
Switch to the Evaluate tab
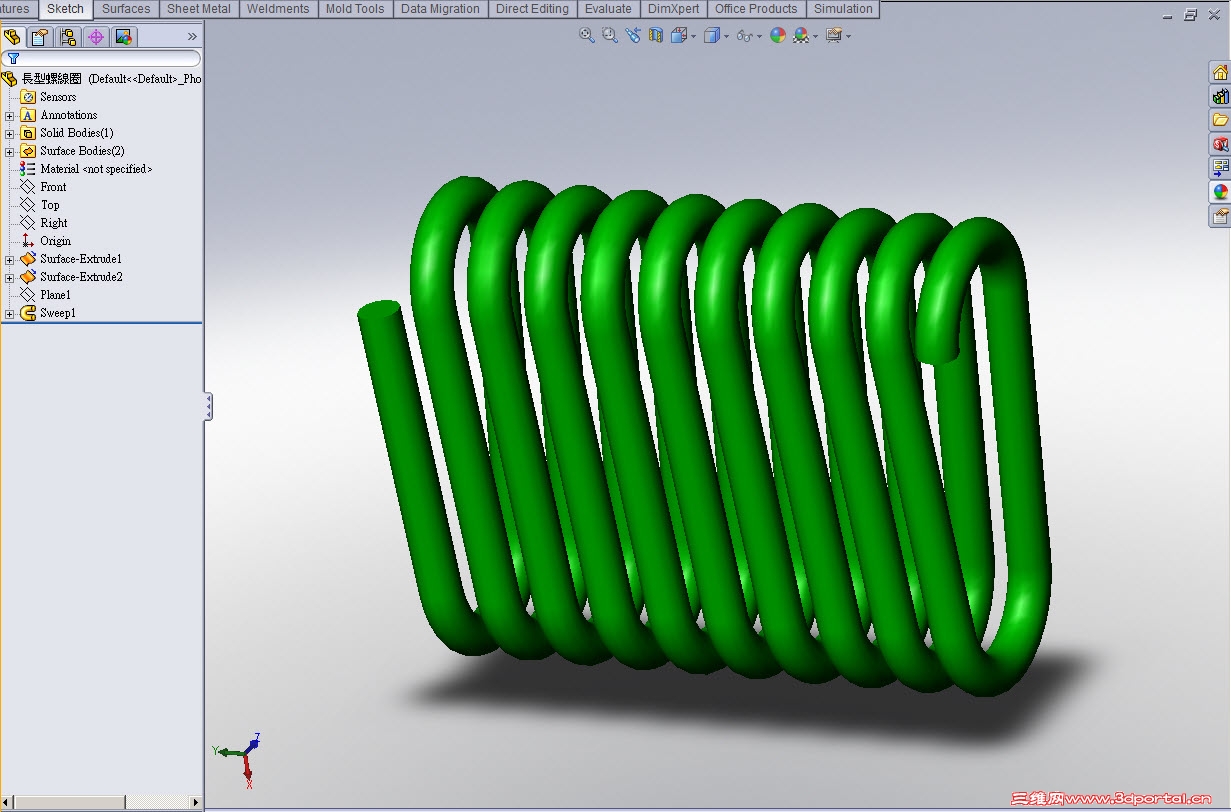coord(608,9)
